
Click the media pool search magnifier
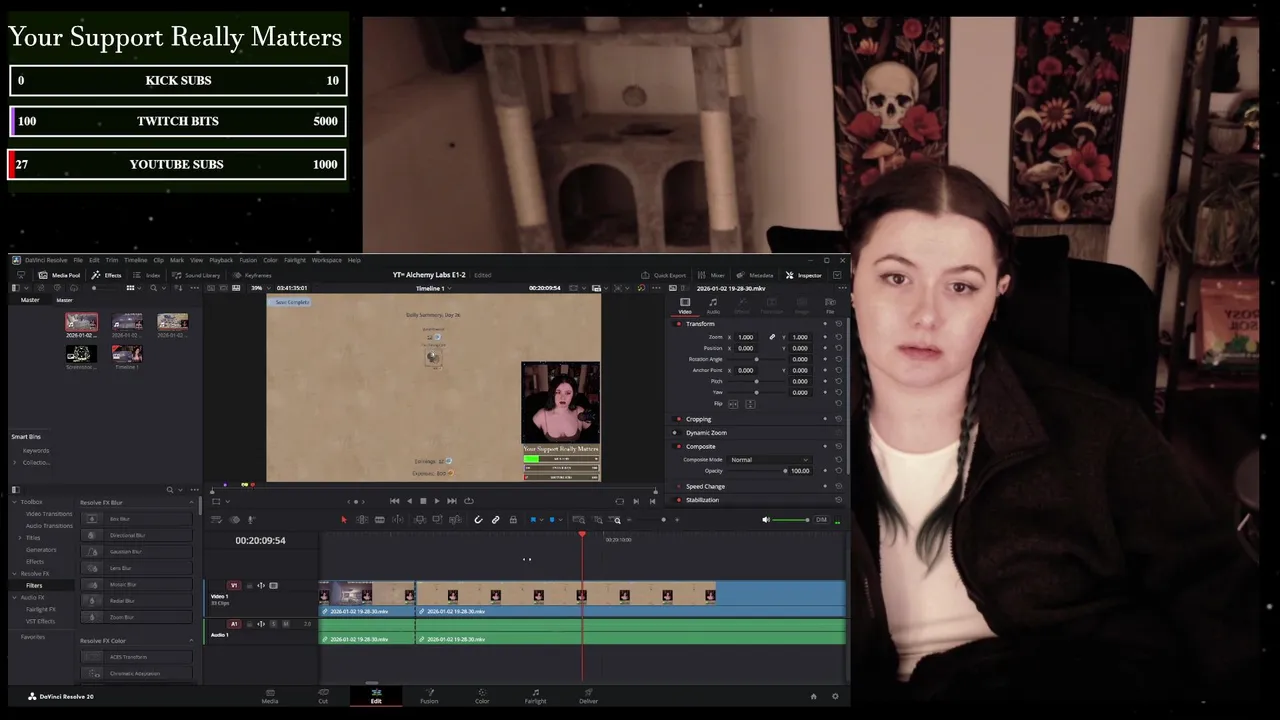(153, 288)
